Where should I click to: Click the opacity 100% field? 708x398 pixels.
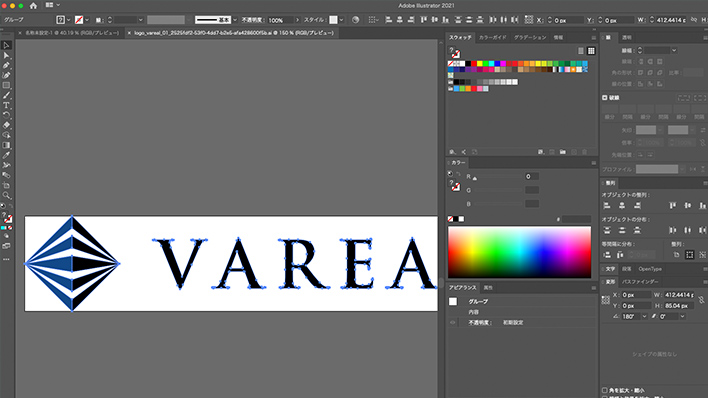[x=280, y=20]
